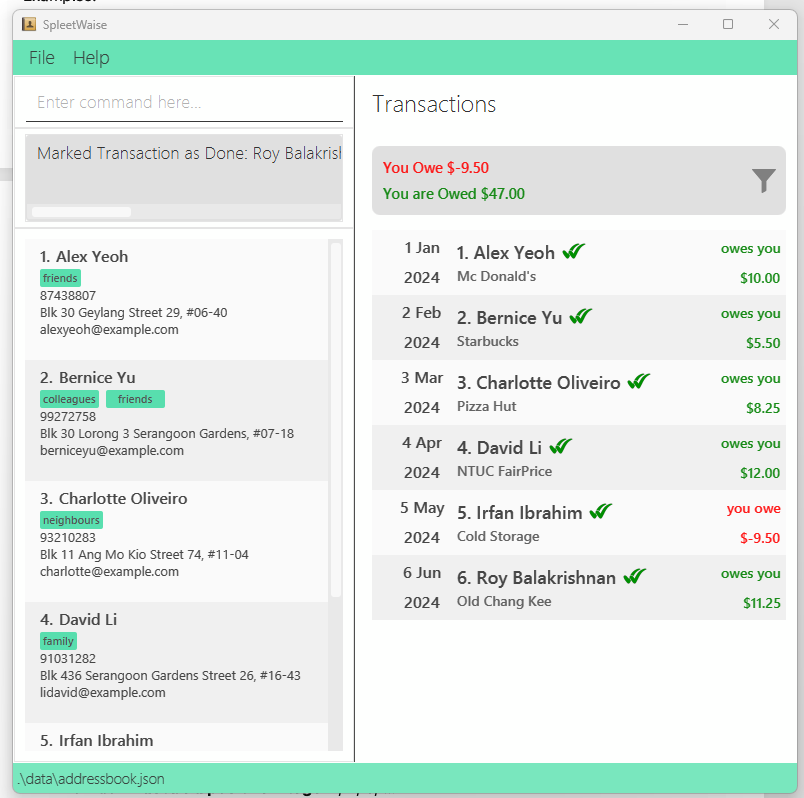Select the 'friends' tag under Alex Yeoh

coord(60,278)
